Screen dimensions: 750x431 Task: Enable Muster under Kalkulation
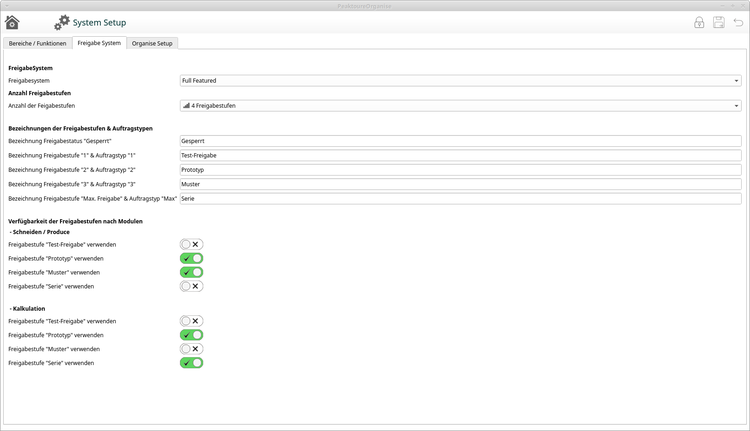pos(191,349)
